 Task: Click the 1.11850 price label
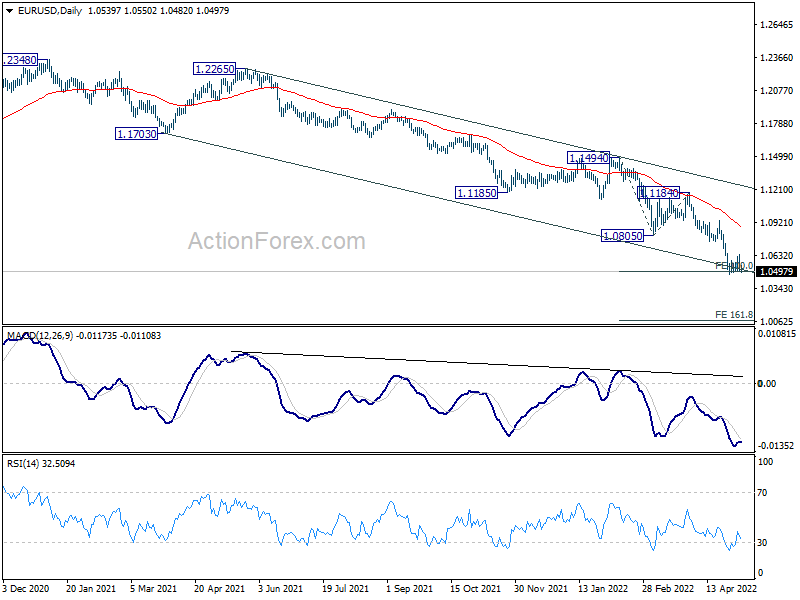[477, 193]
